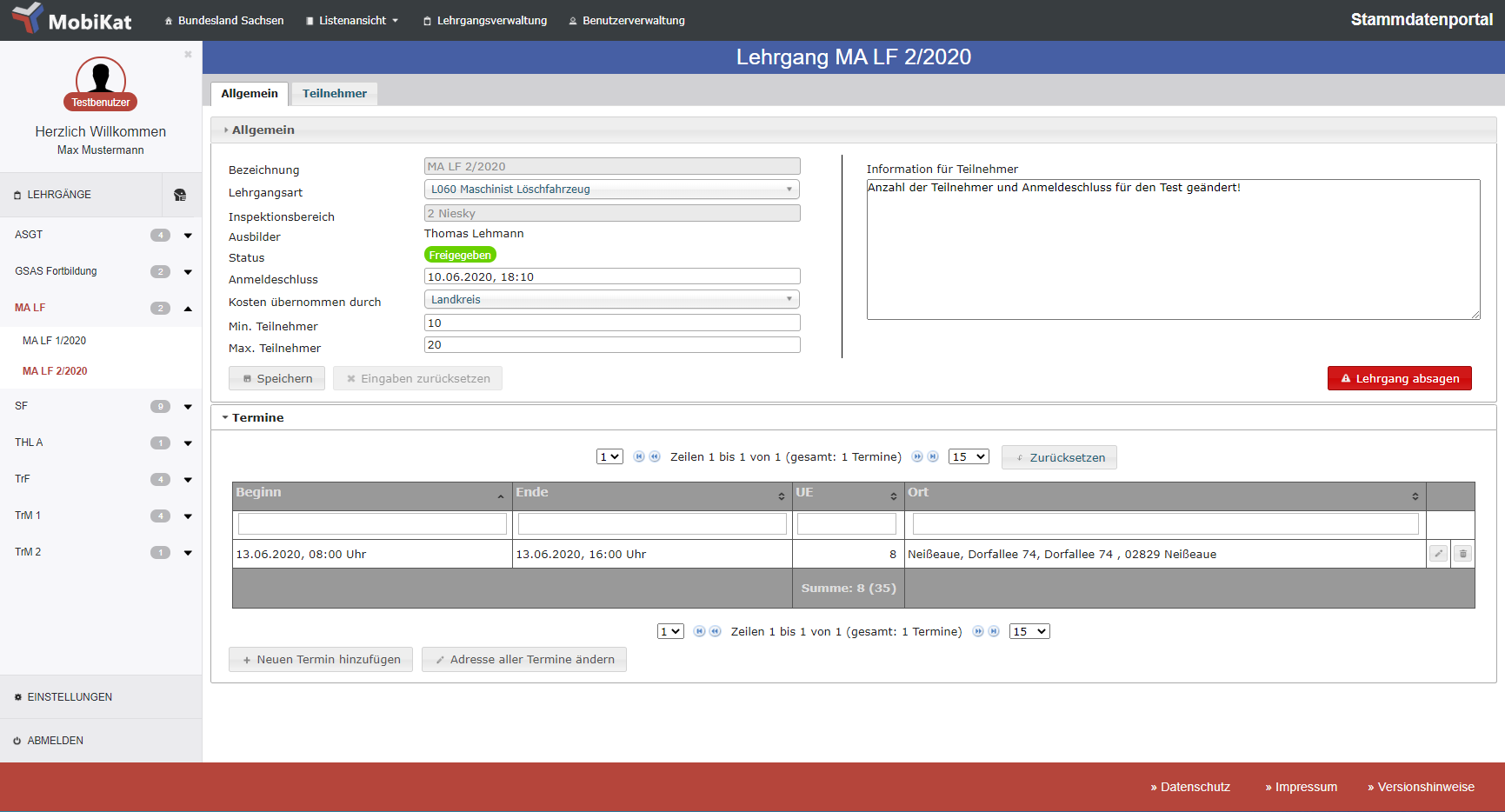Open the Listenansicht menu
This screenshot has height=812, width=1505.
pyautogui.click(x=352, y=20)
